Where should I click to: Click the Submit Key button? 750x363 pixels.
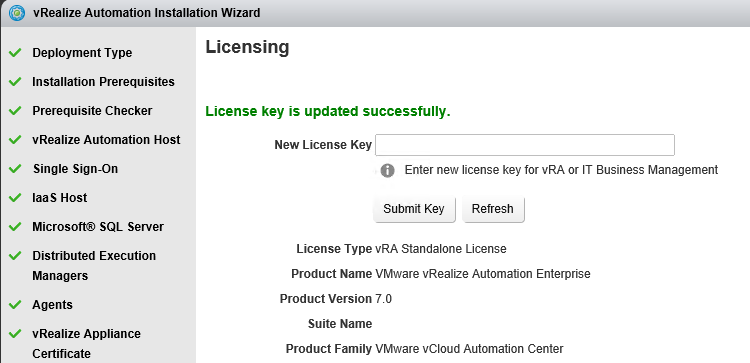click(414, 209)
